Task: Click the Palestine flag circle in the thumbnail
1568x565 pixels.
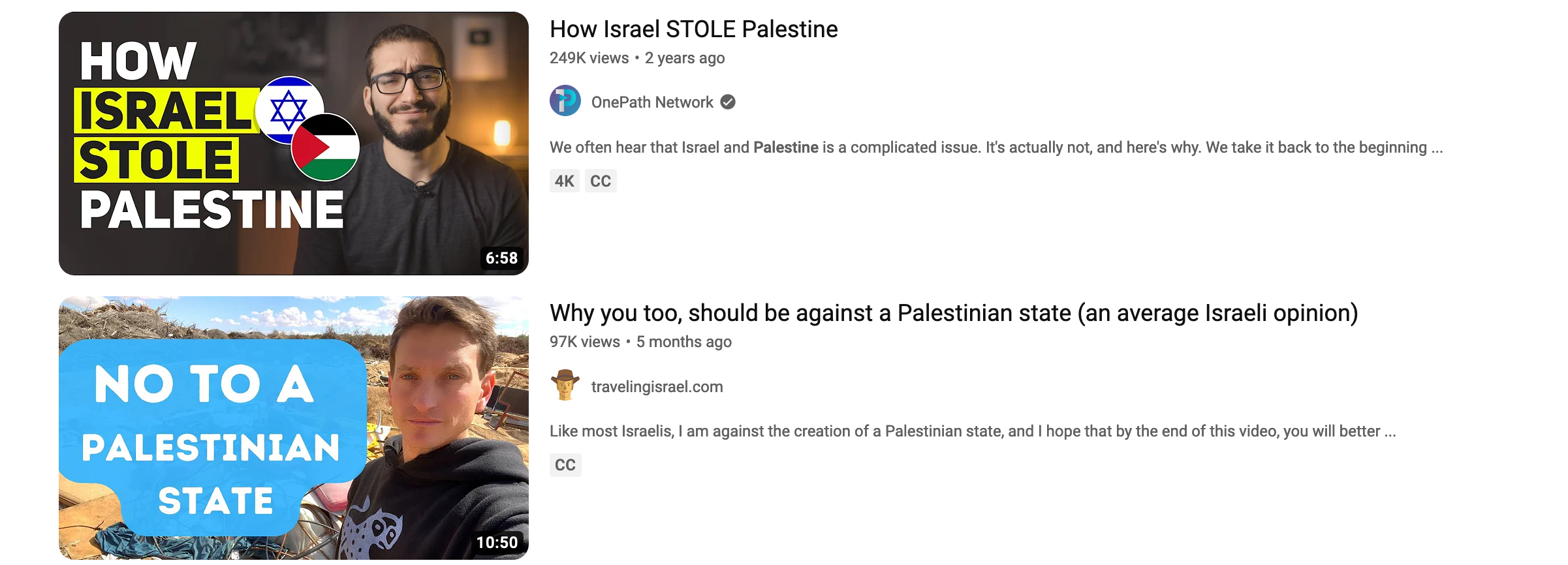Action: point(326,148)
